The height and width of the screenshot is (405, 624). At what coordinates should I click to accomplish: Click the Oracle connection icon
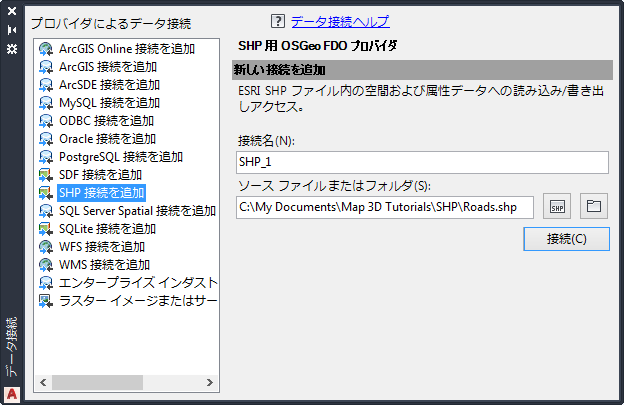click(x=46, y=139)
